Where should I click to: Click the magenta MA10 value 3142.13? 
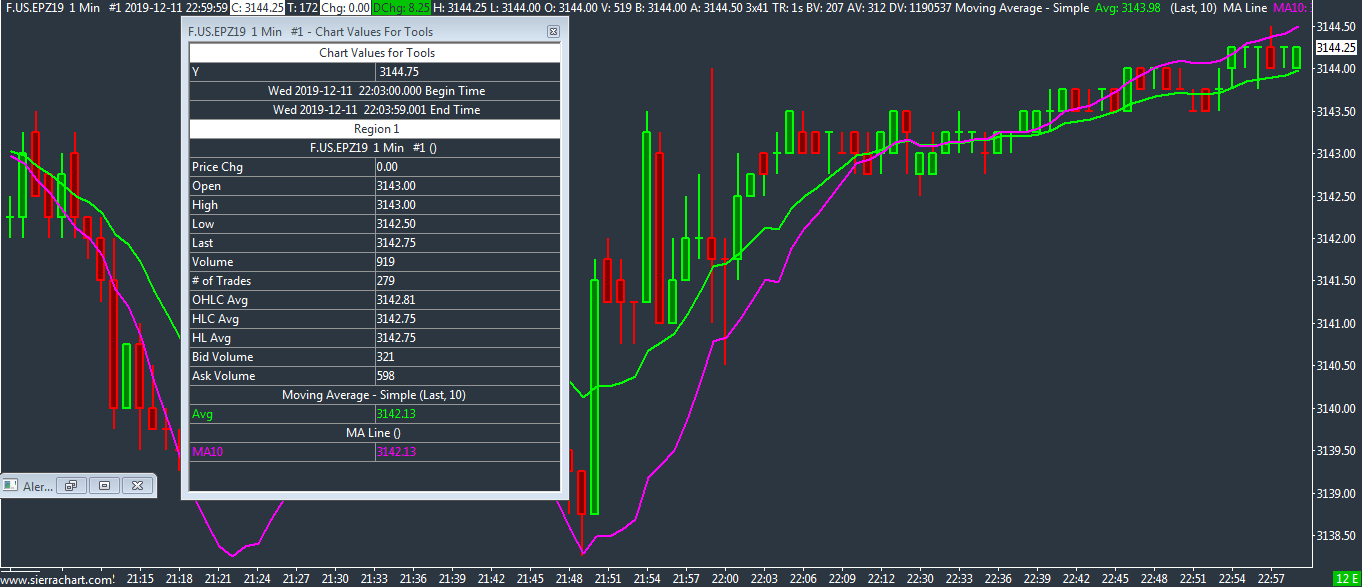pyautogui.click(x=468, y=452)
